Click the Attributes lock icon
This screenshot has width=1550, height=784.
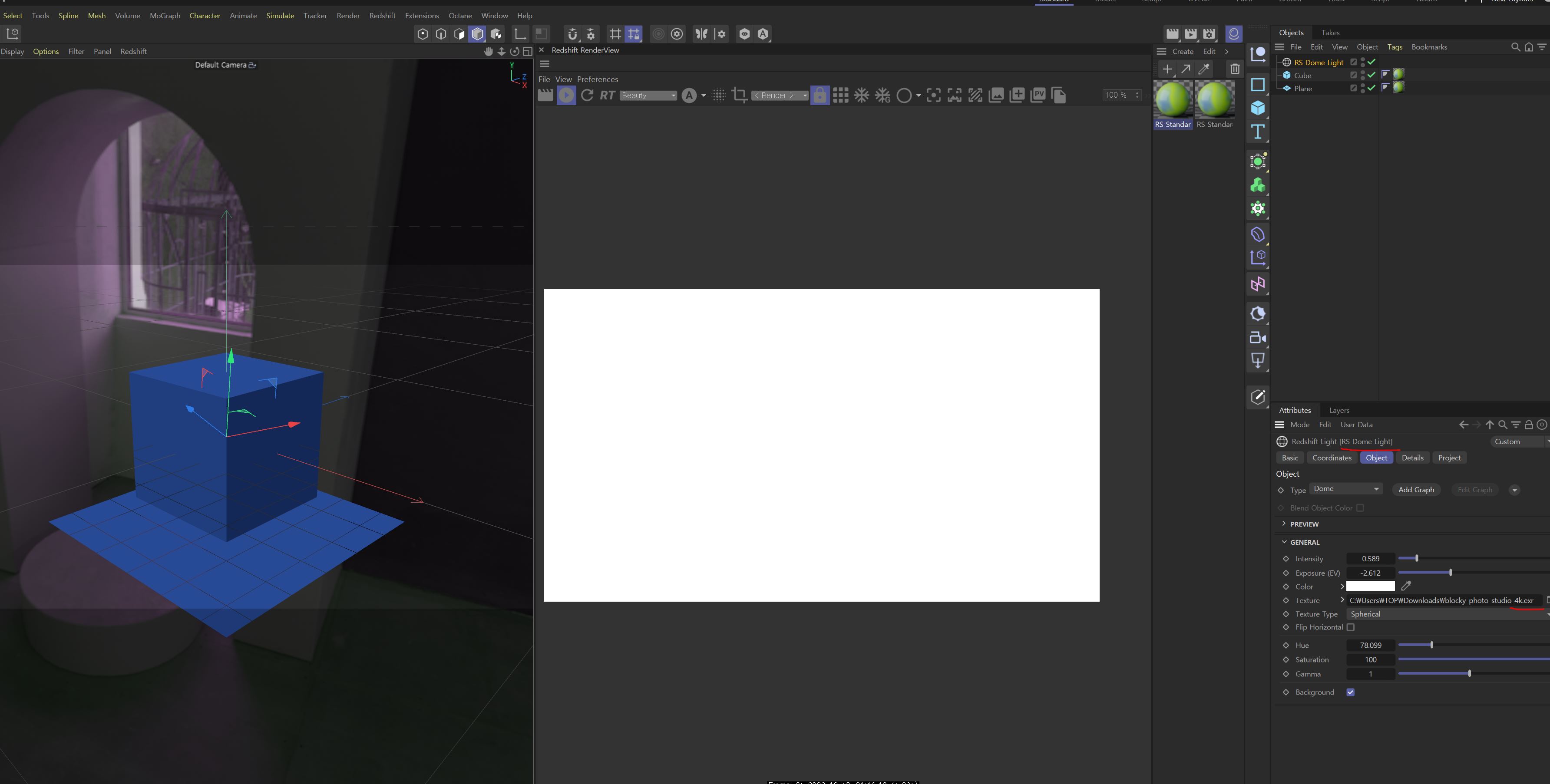point(1529,425)
